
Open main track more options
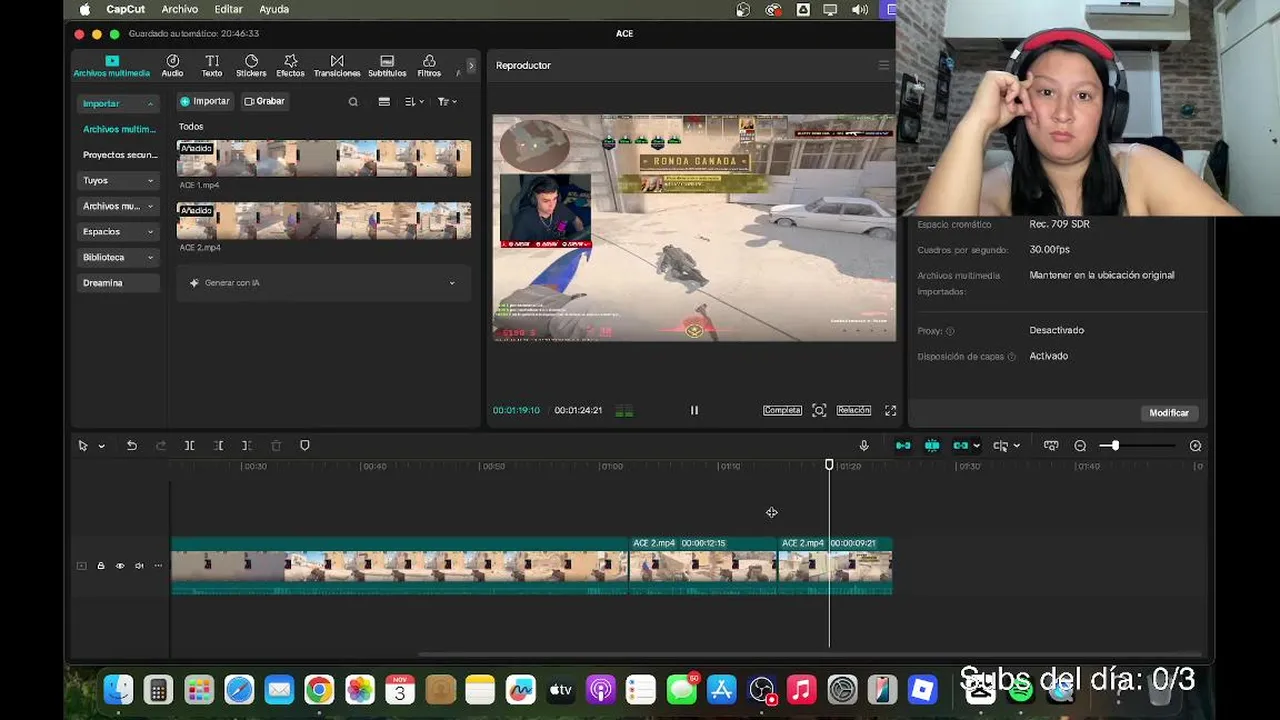pos(158,566)
